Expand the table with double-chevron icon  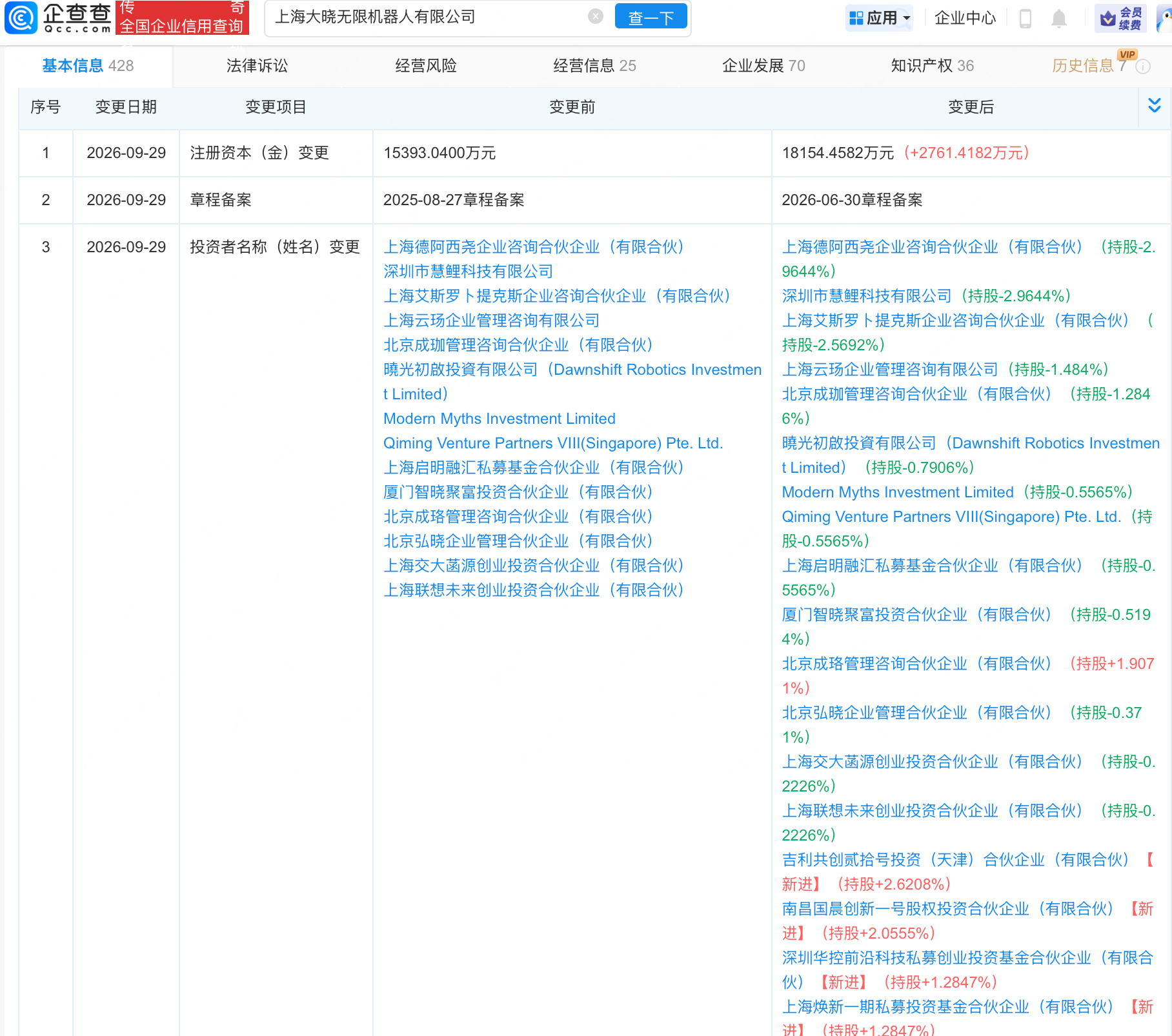click(x=1155, y=105)
